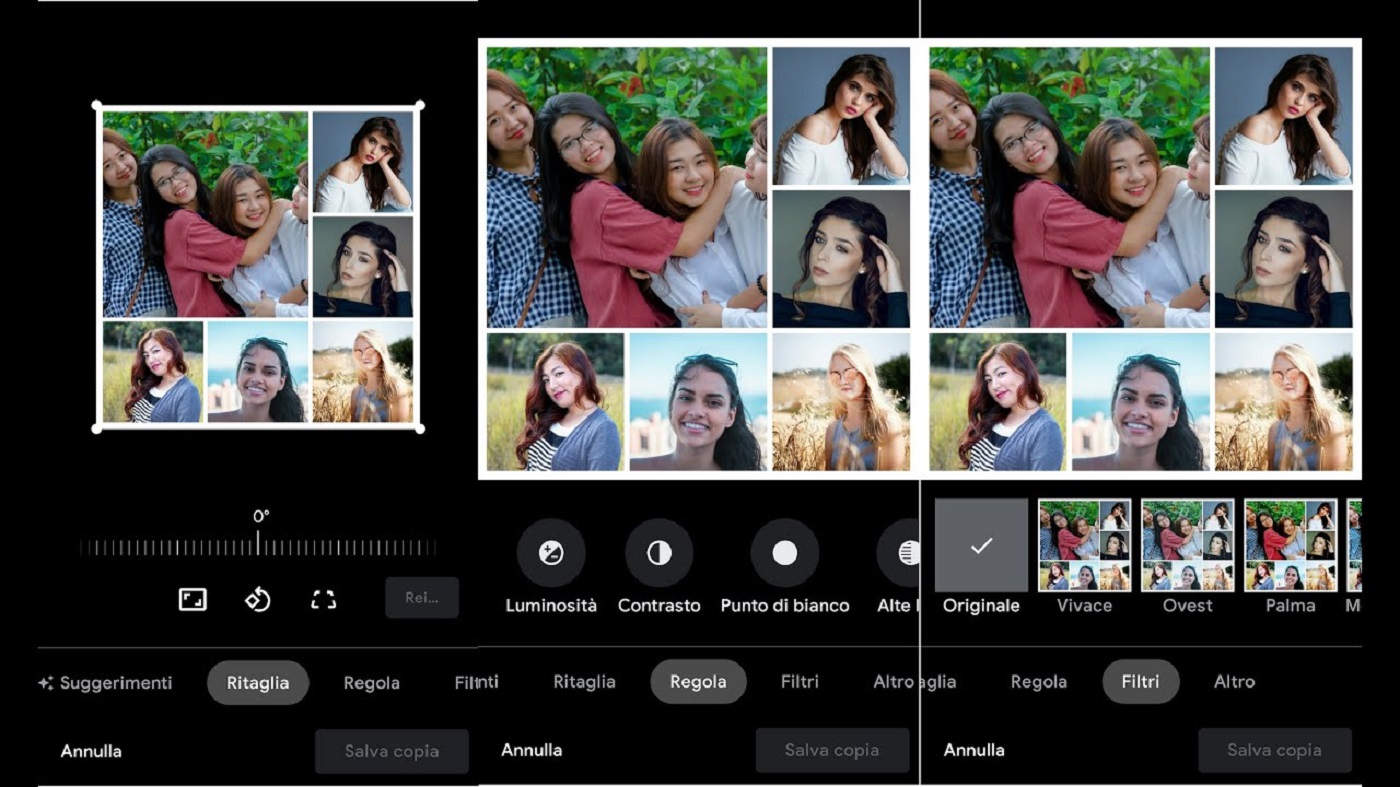Open the perspective transform tool icon
The image size is (1400, 787).
[323, 599]
